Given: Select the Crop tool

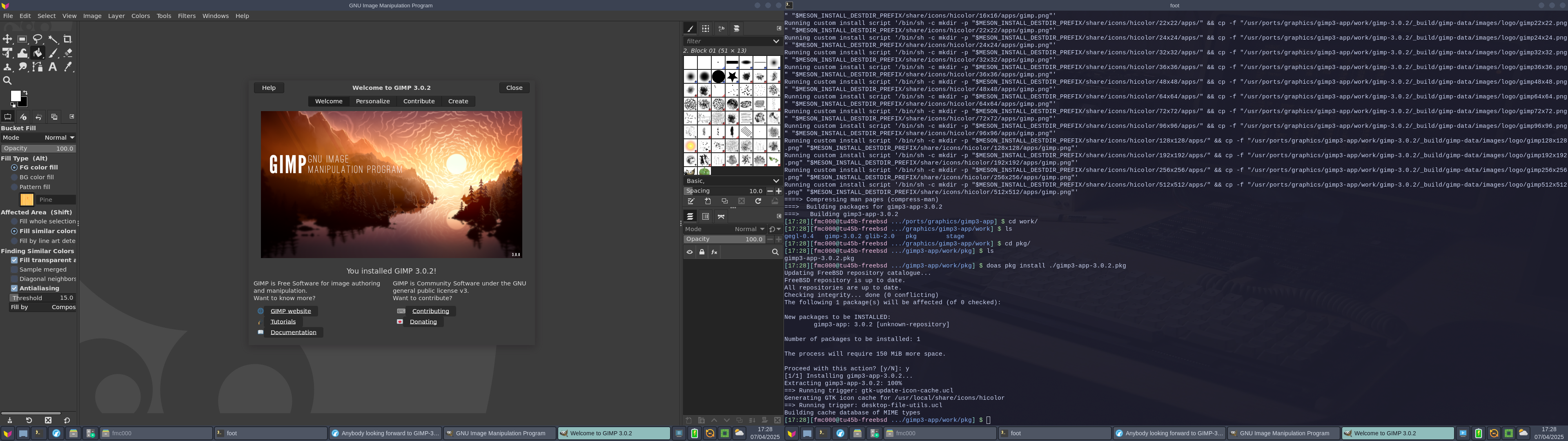Looking at the screenshot, I should point(67,39).
